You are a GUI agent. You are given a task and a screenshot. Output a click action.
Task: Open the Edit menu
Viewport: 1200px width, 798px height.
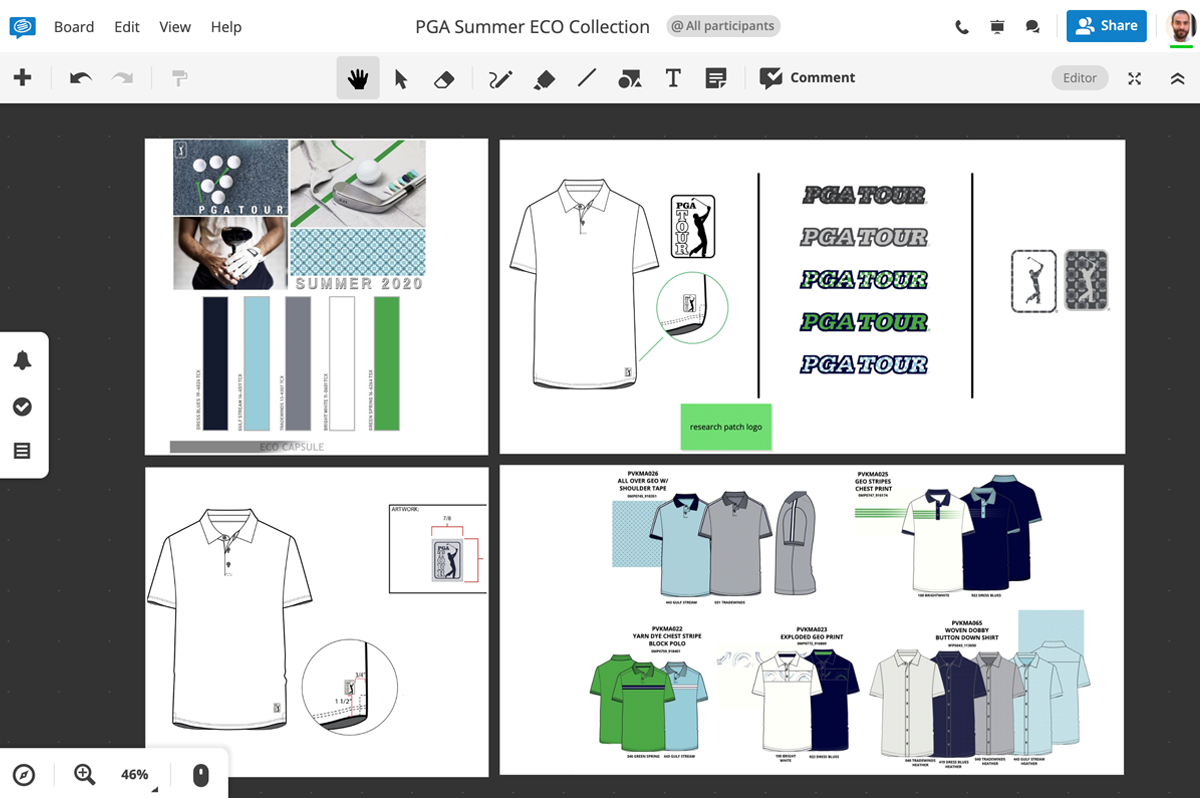pyautogui.click(x=127, y=27)
